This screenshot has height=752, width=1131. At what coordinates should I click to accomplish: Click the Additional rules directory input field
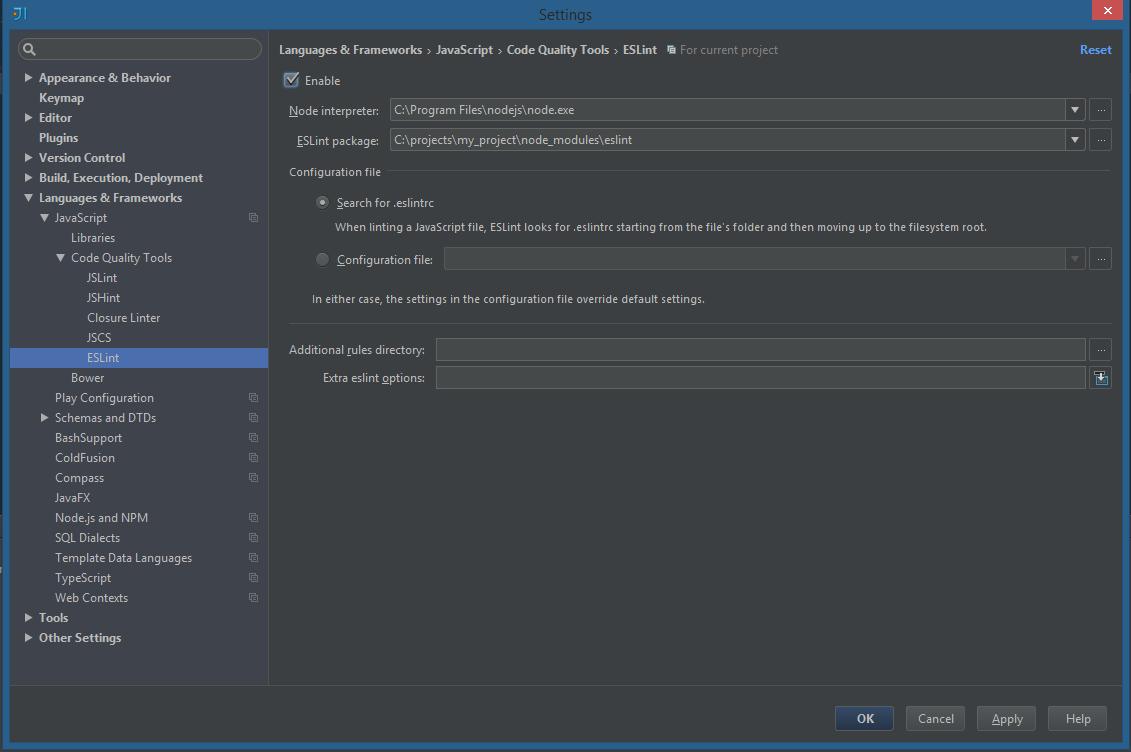point(760,350)
